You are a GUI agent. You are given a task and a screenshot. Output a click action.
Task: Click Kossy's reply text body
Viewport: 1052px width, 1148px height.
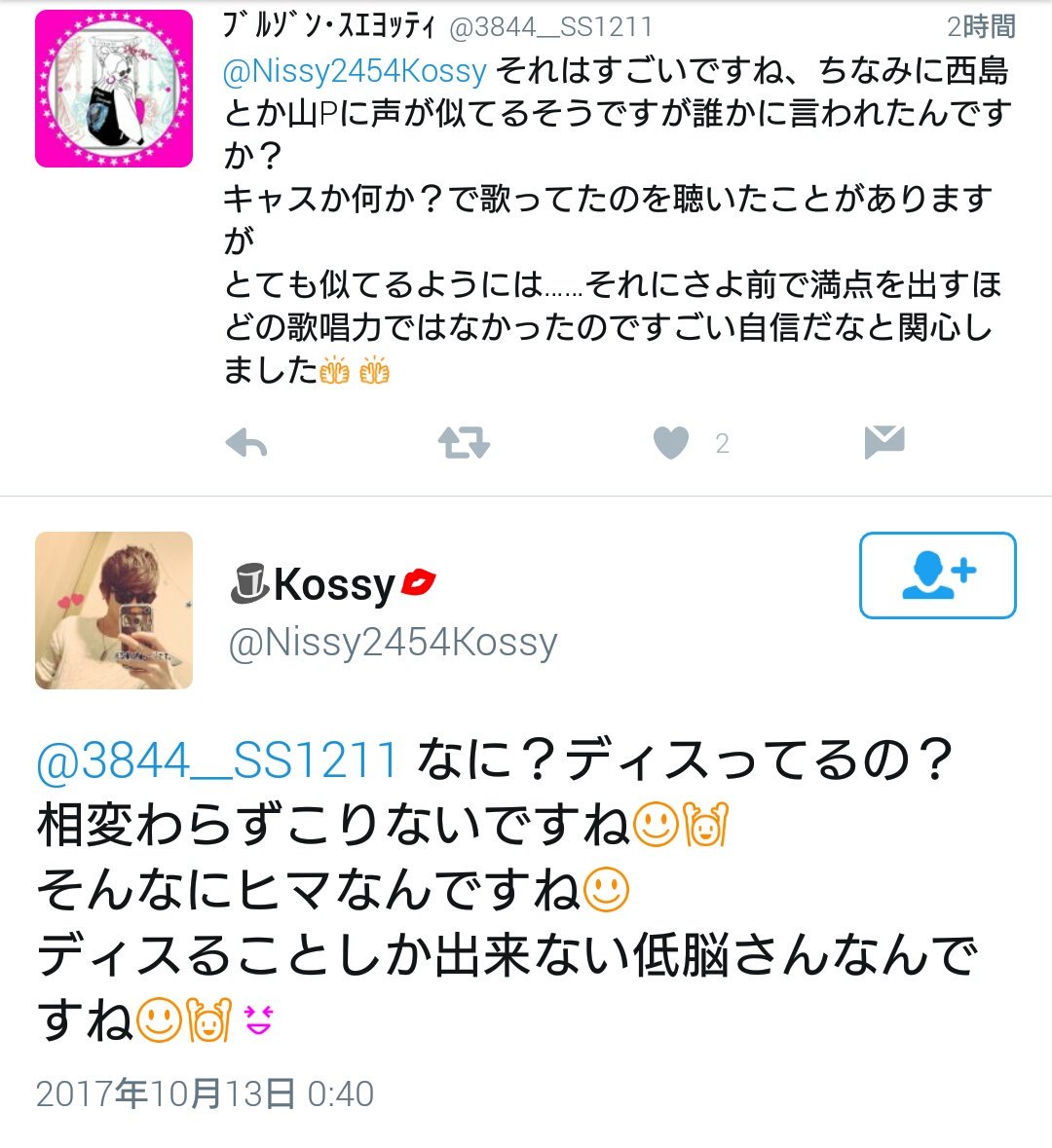click(x=506, y=890)
